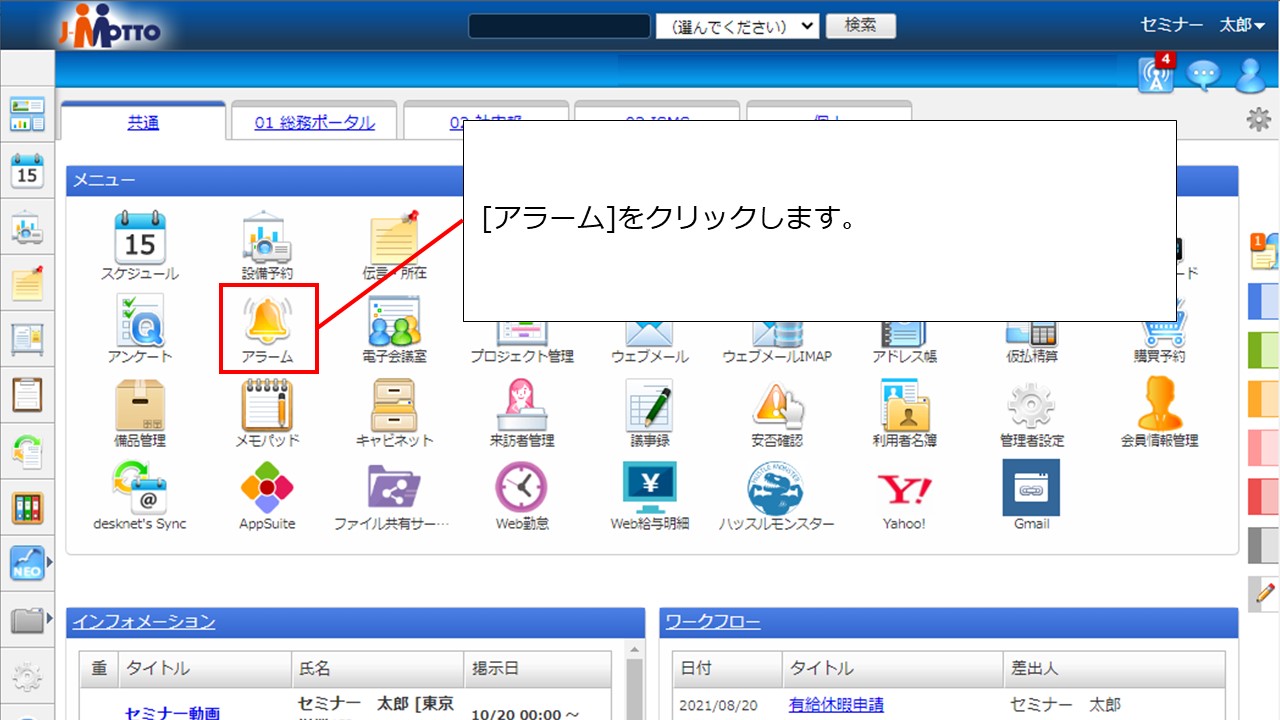Select the 共通 tab
This screenshot has width=1280, height=720.
143,123
